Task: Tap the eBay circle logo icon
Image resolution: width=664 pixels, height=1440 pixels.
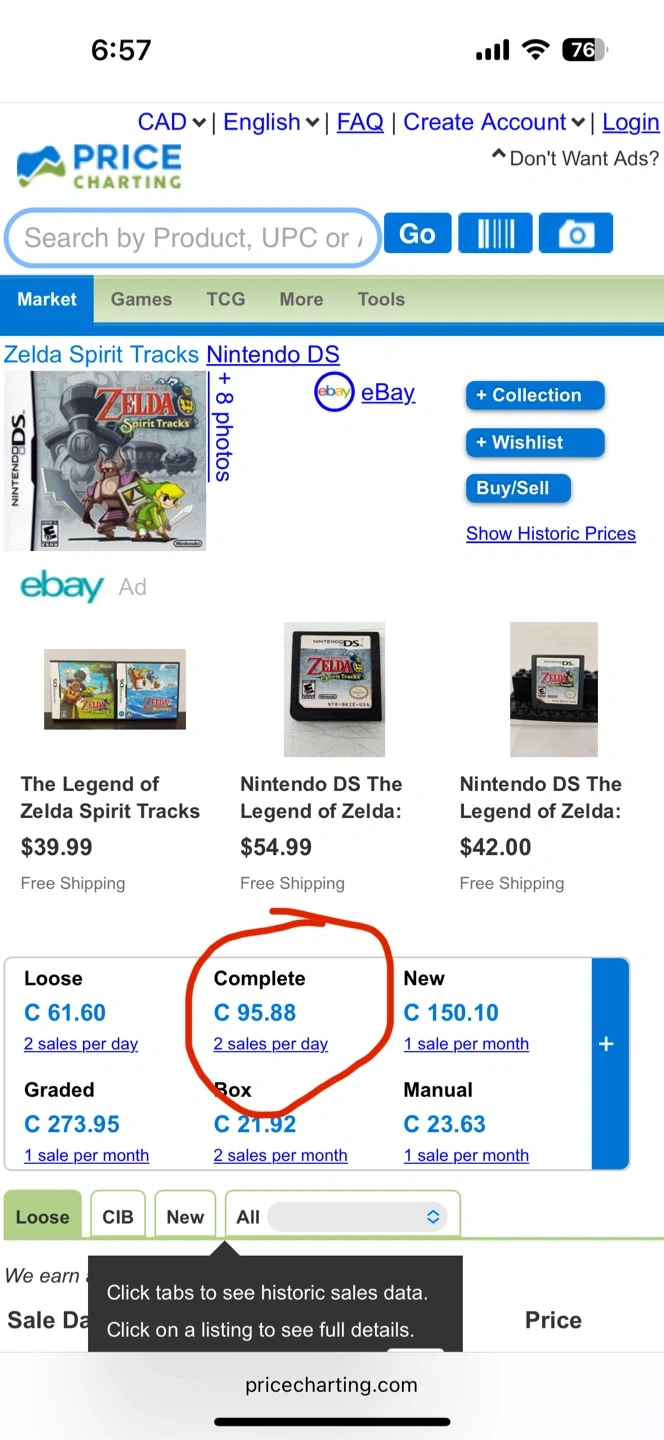Action: click(334, 393)
